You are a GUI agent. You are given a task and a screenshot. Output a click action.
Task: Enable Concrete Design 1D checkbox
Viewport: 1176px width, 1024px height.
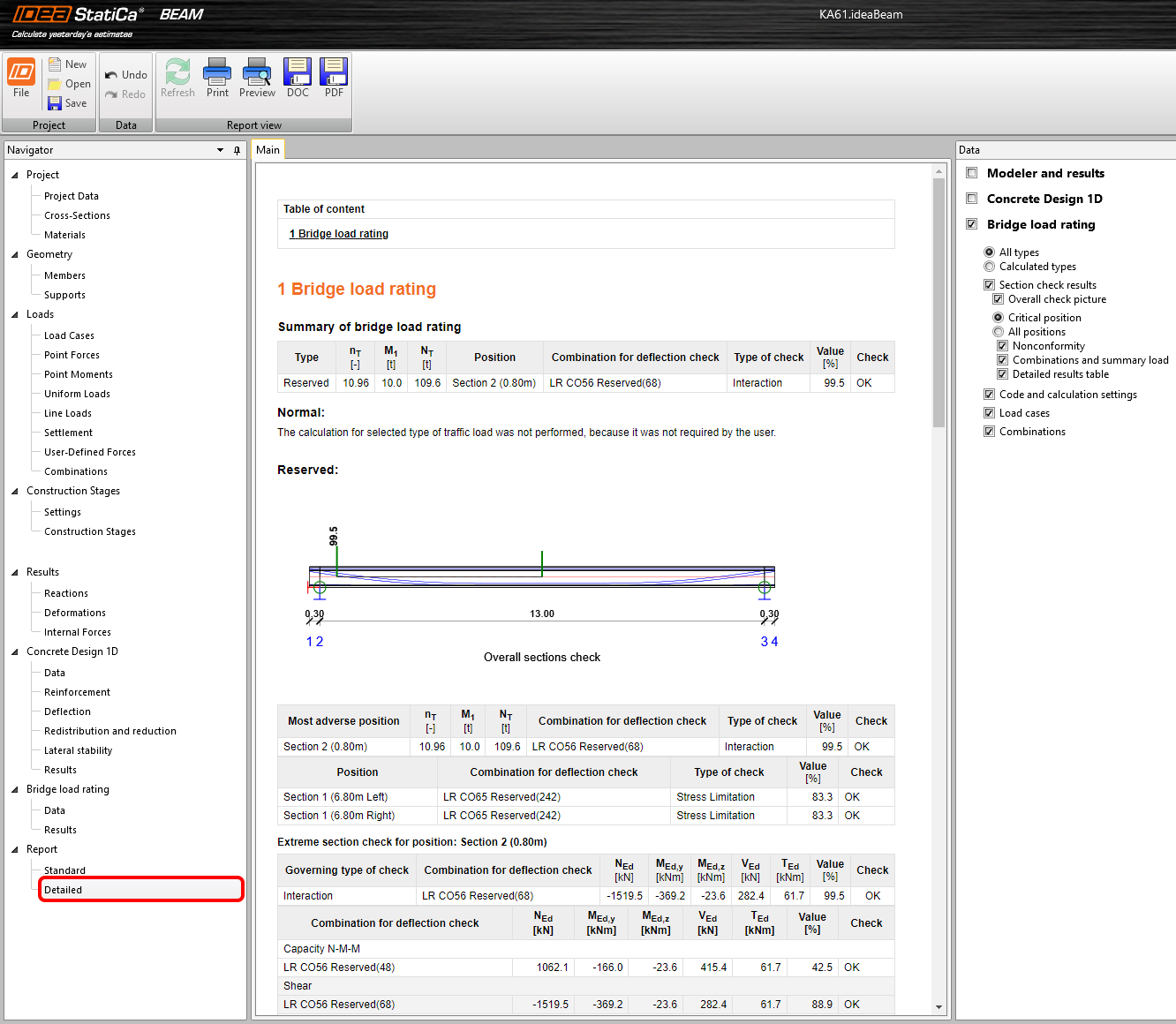pyautogui.click(x=972, y=199)
